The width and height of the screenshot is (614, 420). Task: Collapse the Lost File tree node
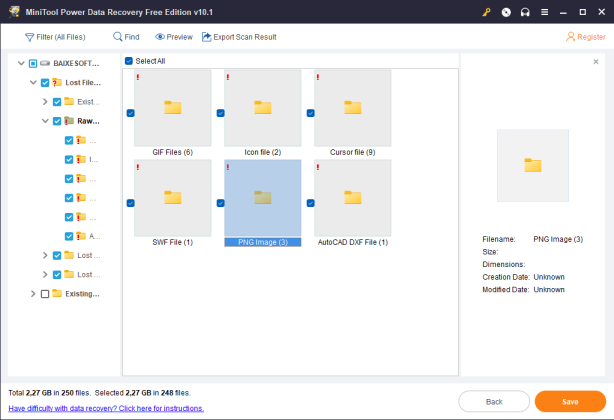pyautogui.click(x=33, y=82)
